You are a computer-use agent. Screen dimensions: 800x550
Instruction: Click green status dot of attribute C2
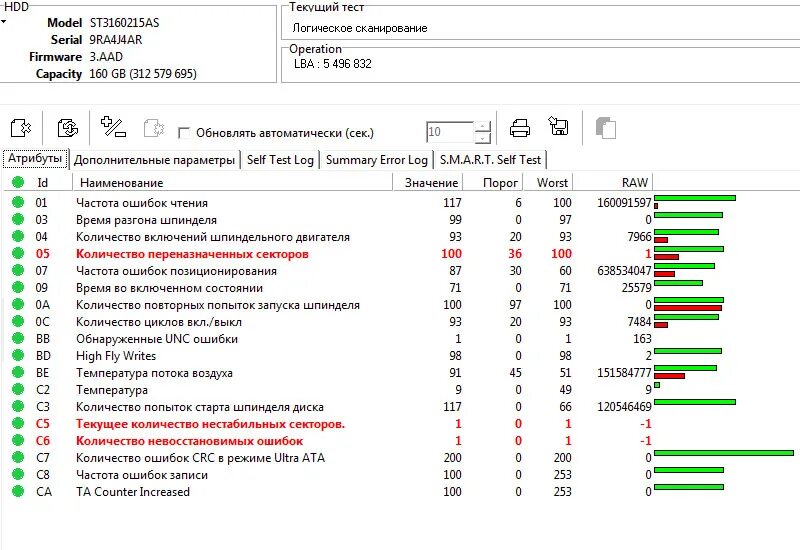[x=18, y=389]
